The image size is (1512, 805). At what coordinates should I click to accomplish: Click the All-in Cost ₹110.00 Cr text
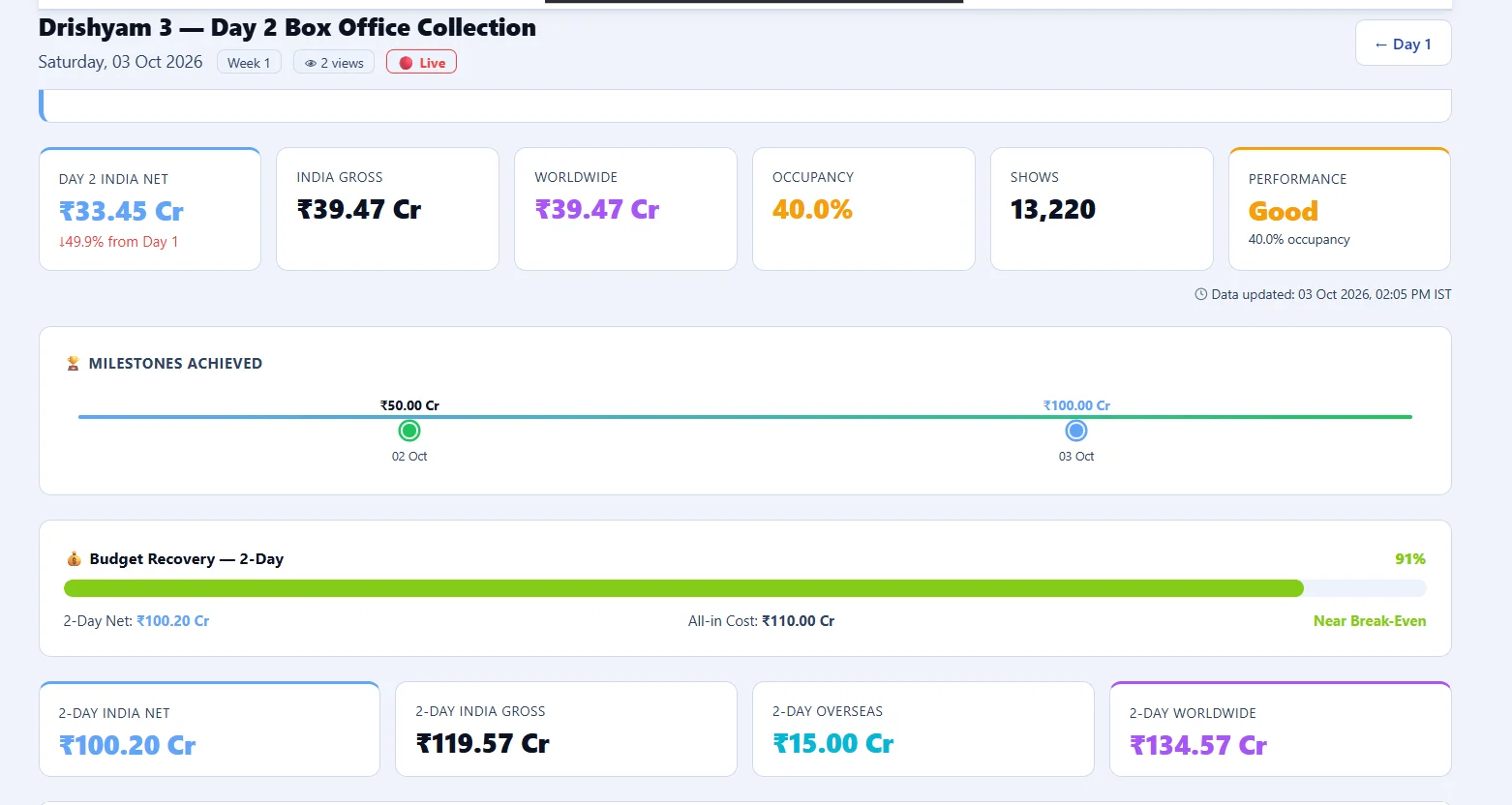point(761,621)
